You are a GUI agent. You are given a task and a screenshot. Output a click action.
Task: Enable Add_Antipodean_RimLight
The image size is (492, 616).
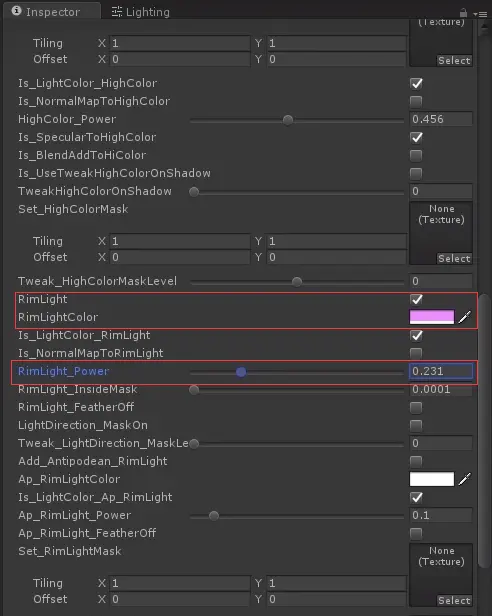416,461
